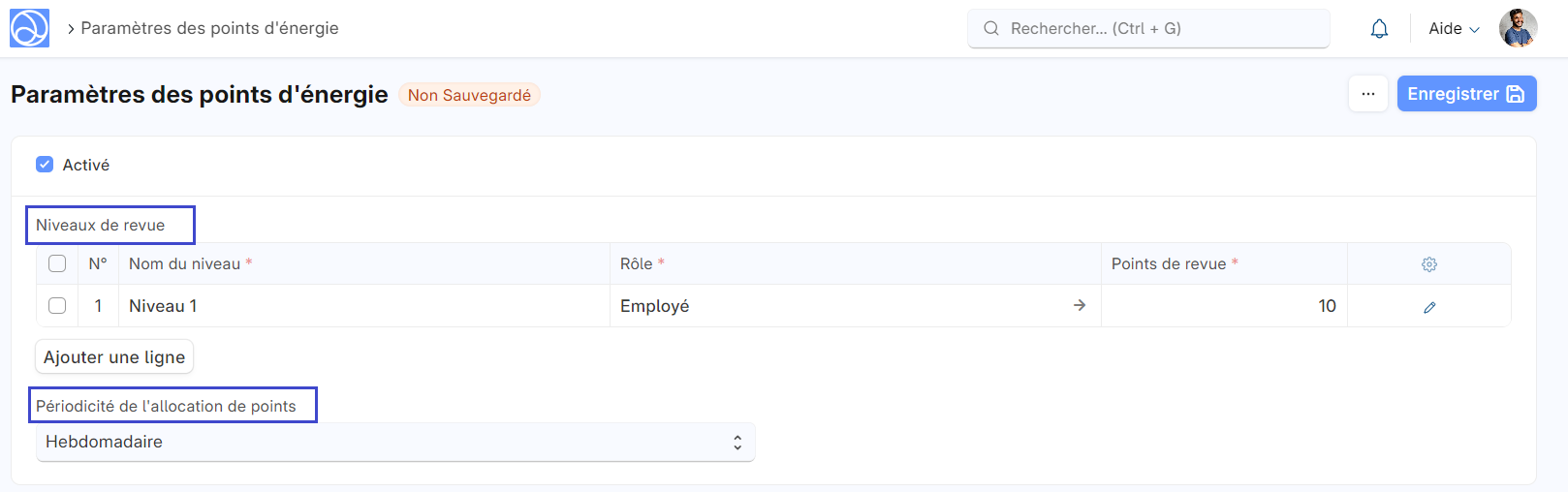Open the three-dots more actions menu
The height and width of the screenshot is (492, 1568).
coord(1368,94)
